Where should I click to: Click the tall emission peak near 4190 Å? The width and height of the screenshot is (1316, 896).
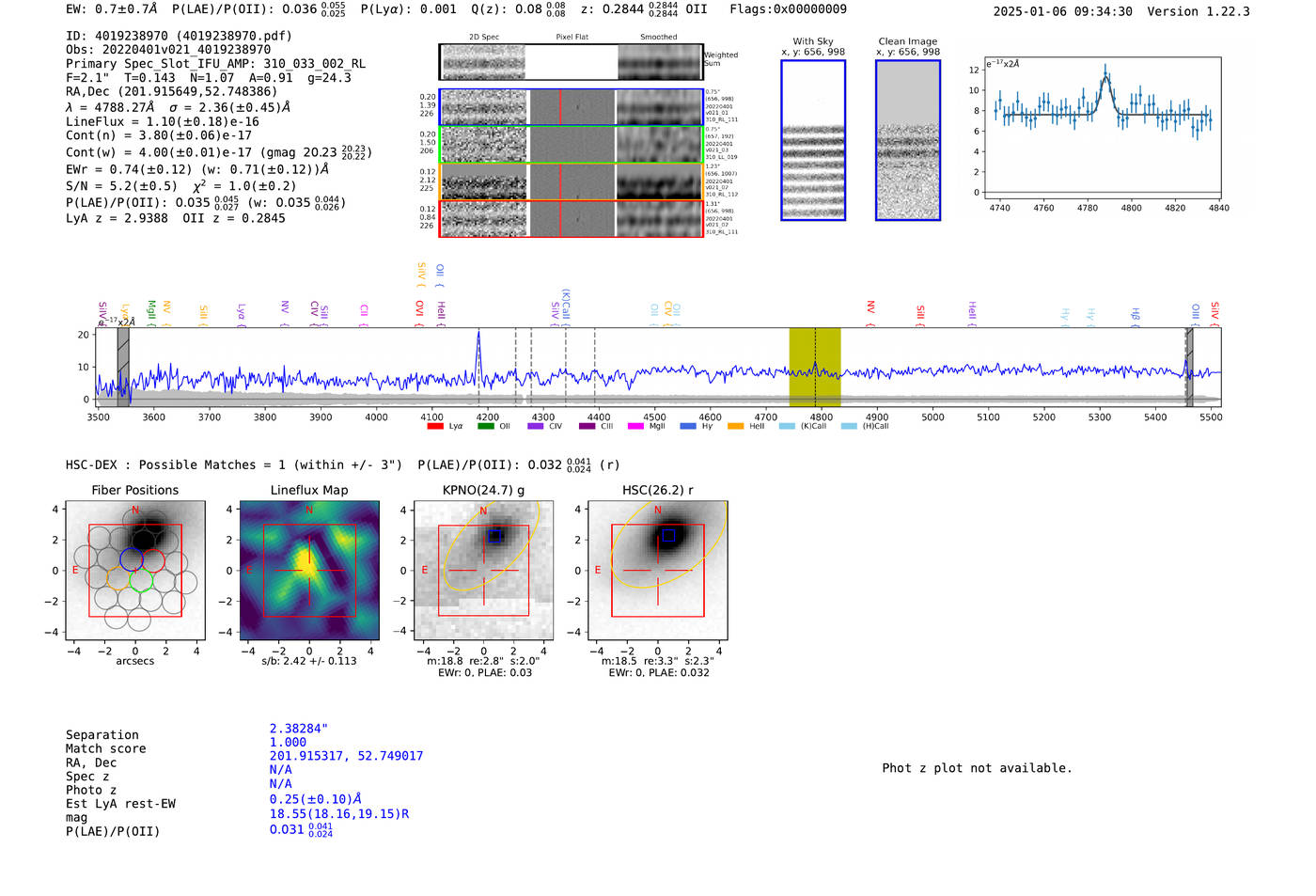[478, 357]
